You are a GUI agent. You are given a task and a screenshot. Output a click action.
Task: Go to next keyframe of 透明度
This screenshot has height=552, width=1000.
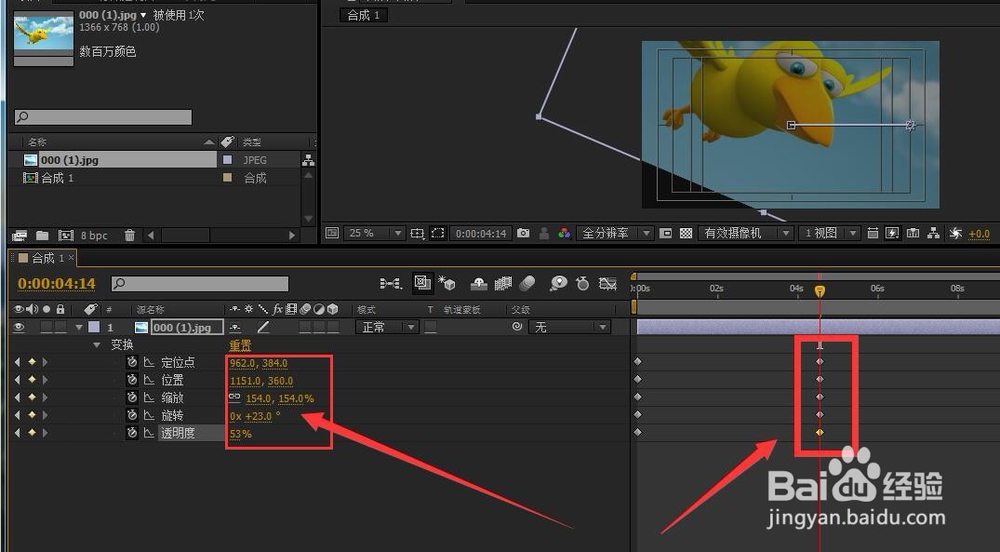tap(45, 433)
